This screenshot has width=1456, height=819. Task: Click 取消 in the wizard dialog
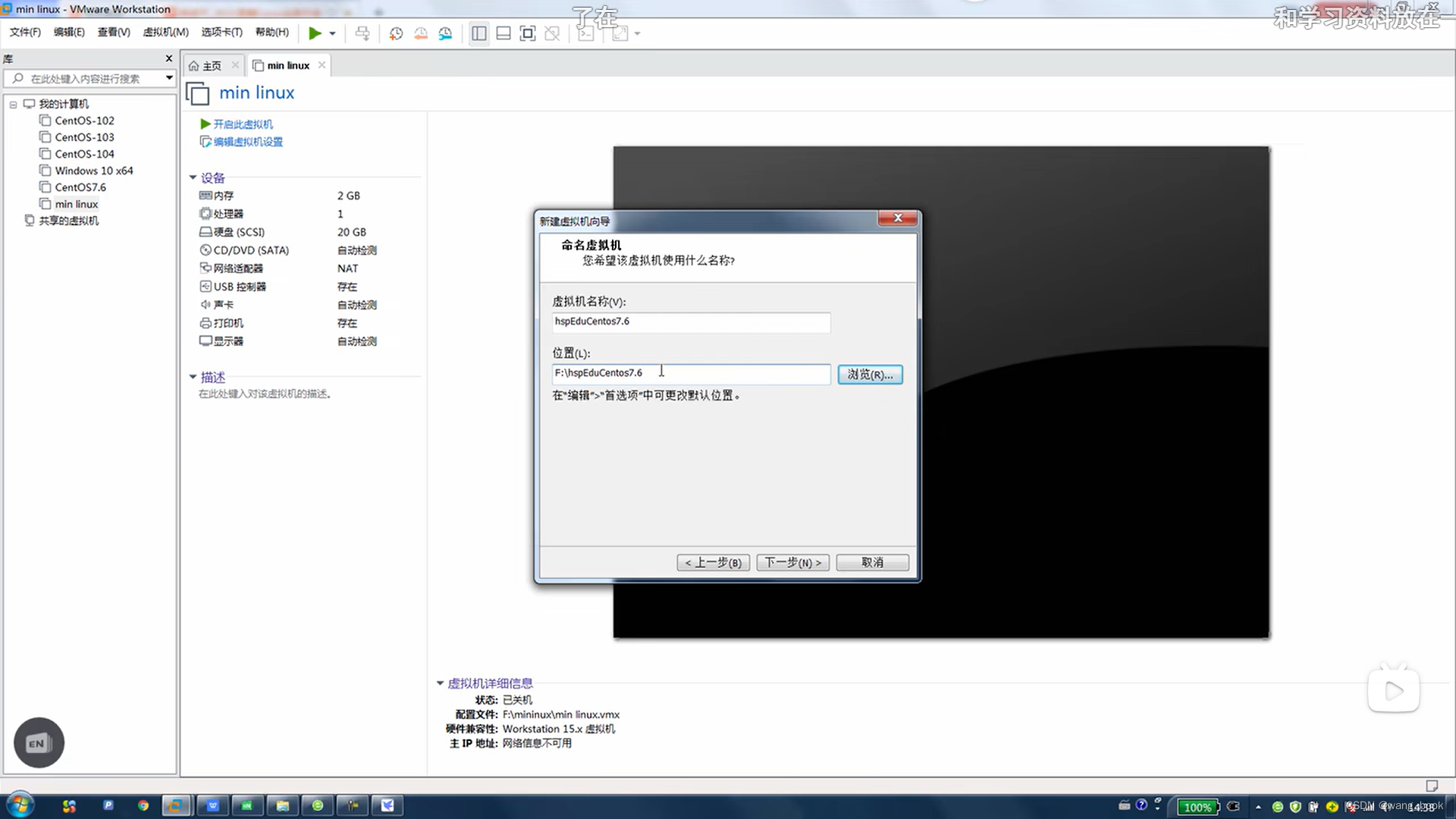(x=872, y=563)
